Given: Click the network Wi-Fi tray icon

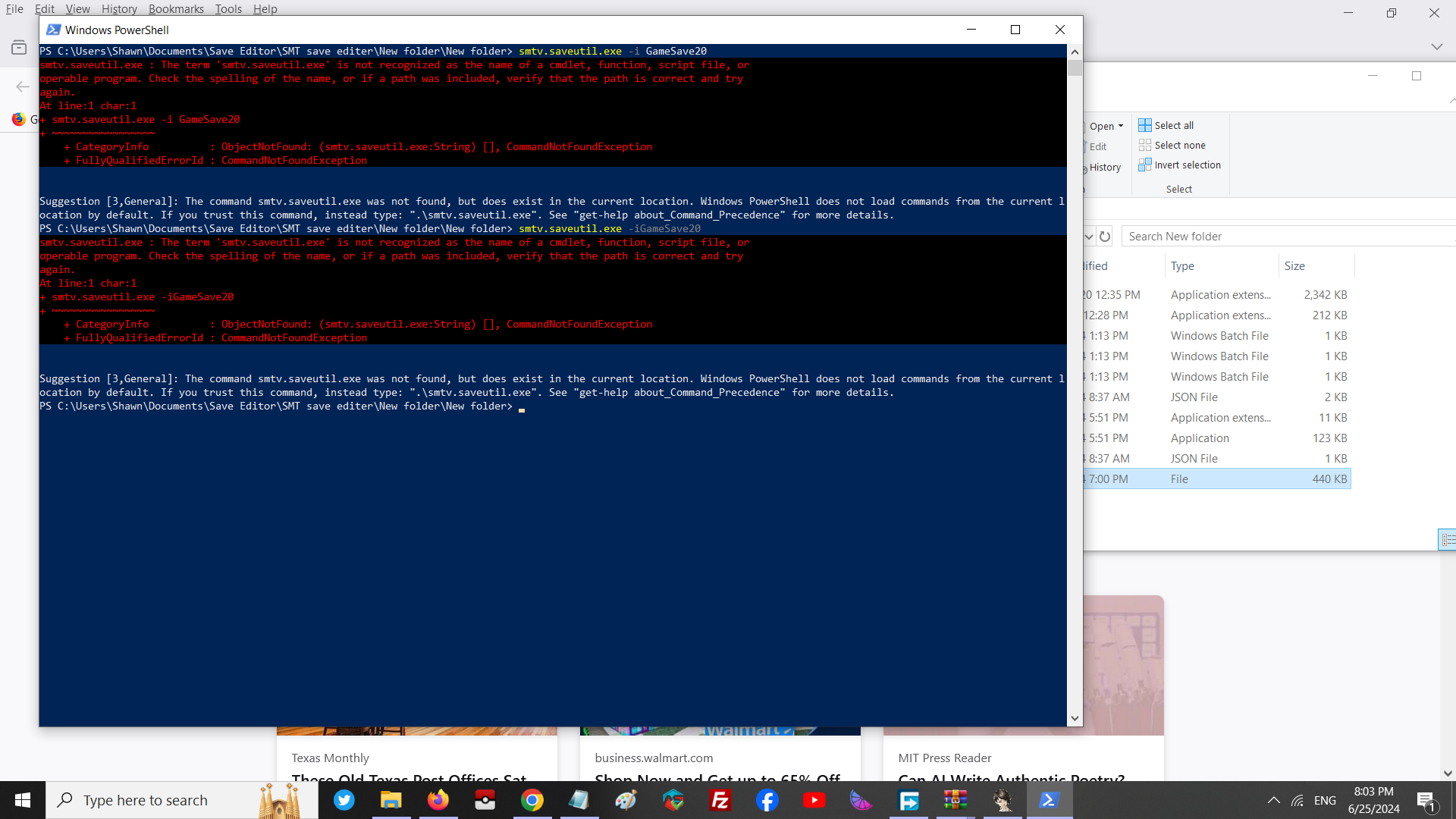Looking at the screenshot, I should coord(1298,800).
